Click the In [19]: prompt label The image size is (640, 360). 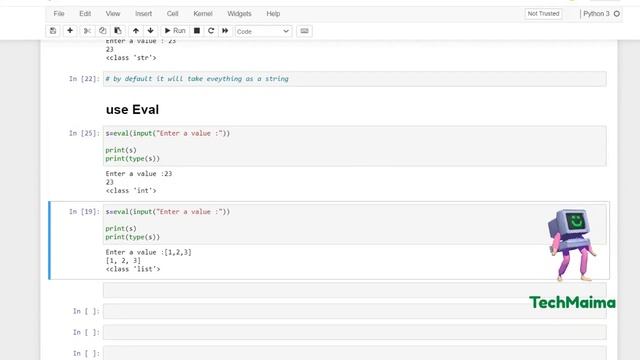(84, 211)
